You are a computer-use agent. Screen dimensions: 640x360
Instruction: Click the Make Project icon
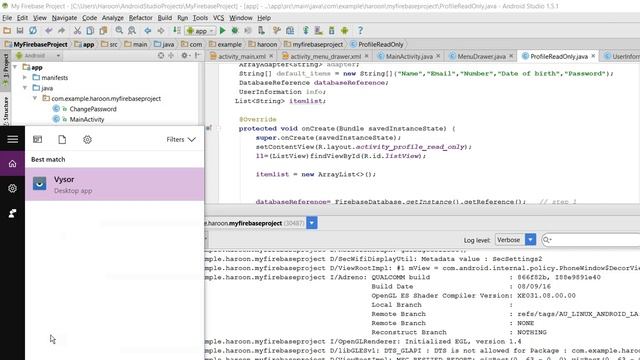tap(177, 31)
